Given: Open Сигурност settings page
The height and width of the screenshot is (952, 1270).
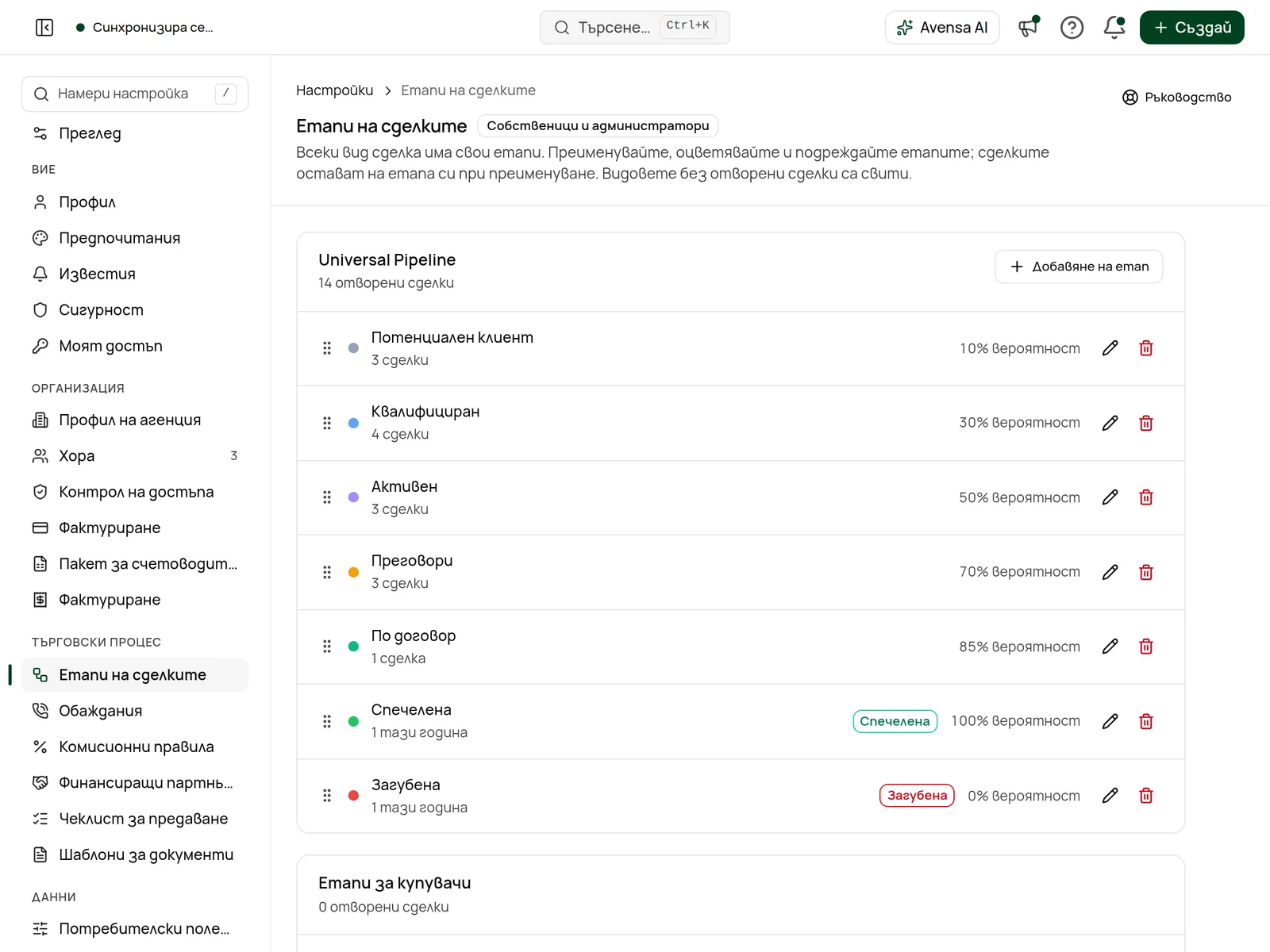Looking at the screenshot, I should [x=135, y=310].
